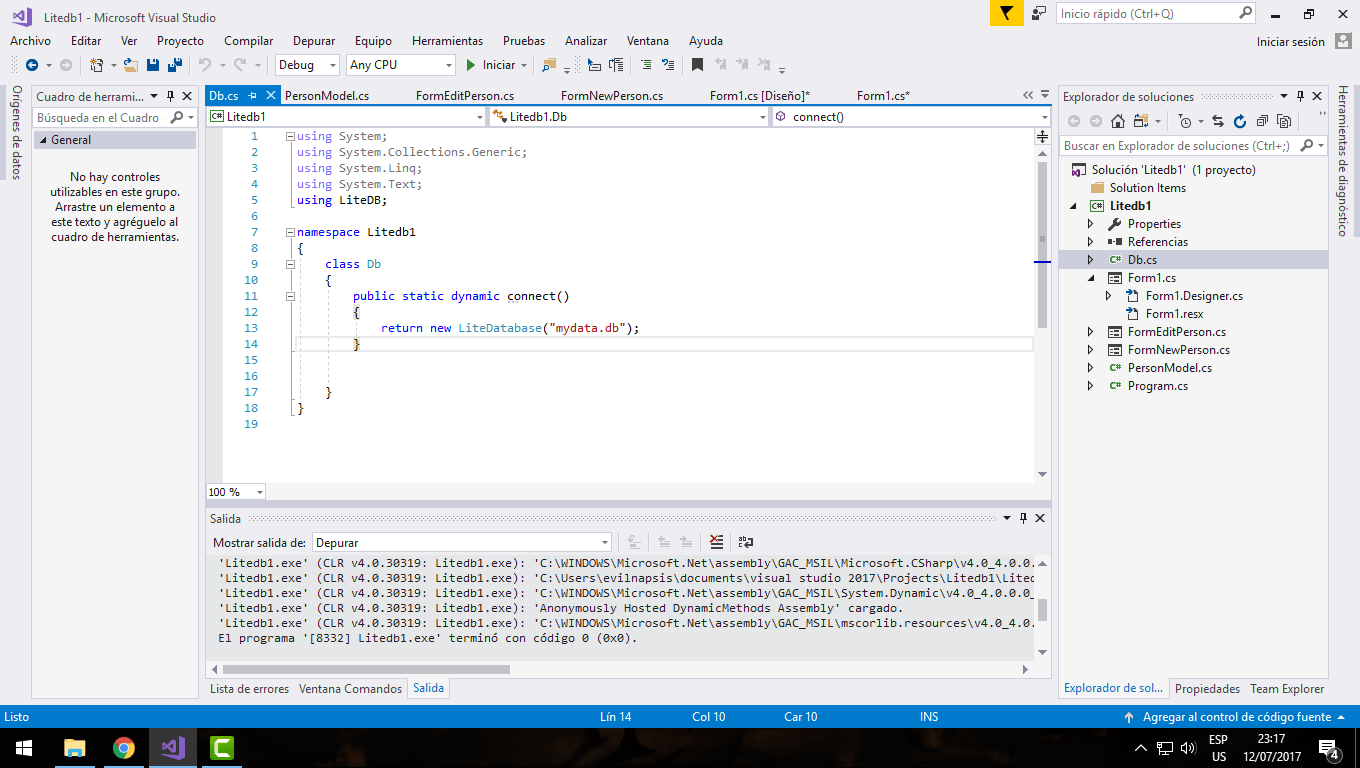
Task: Open the Depurar menu
Action: pos(313,41)
